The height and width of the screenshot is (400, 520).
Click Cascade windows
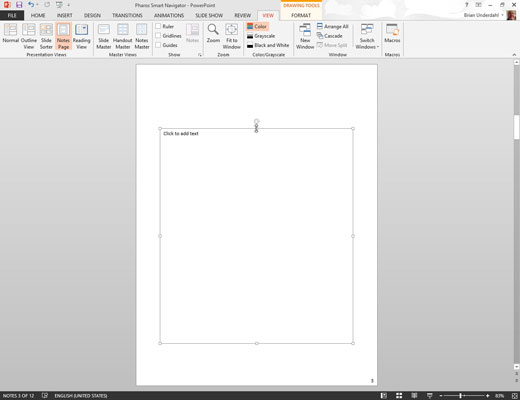pos(329,36)
